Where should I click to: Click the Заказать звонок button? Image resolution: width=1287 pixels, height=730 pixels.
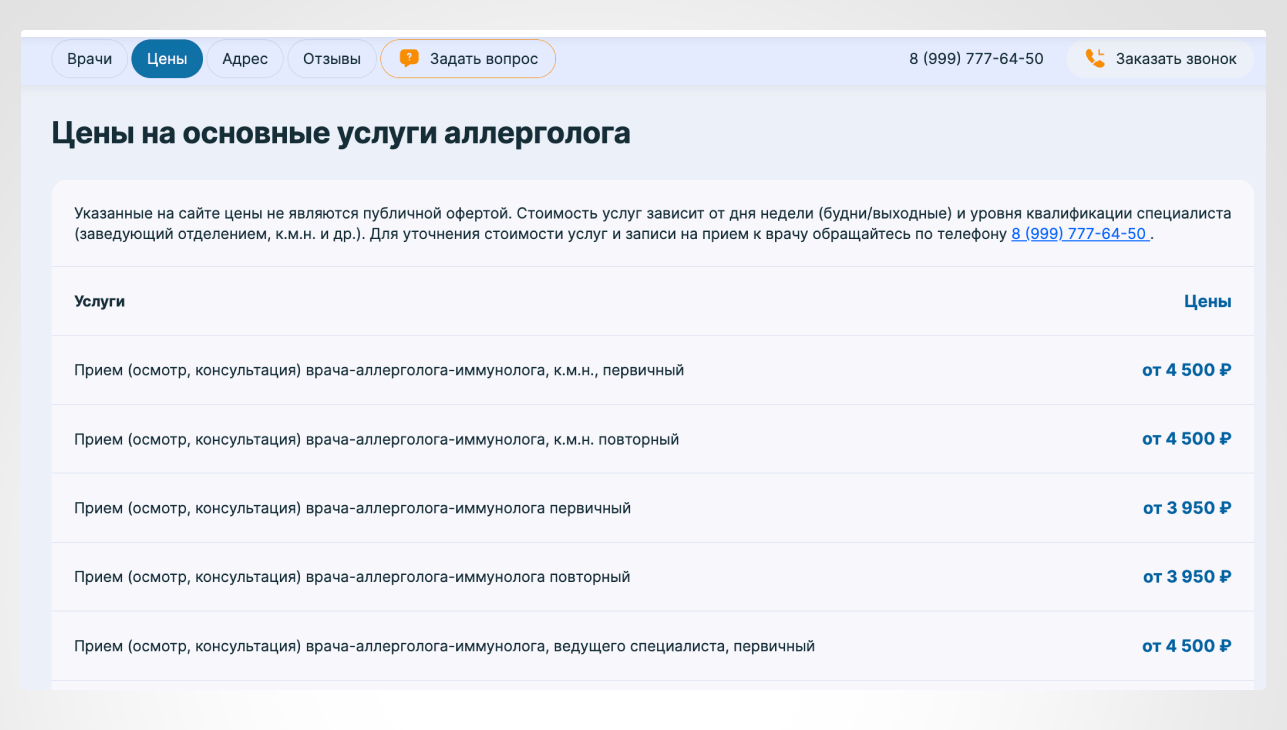[x=1161, y=59]
